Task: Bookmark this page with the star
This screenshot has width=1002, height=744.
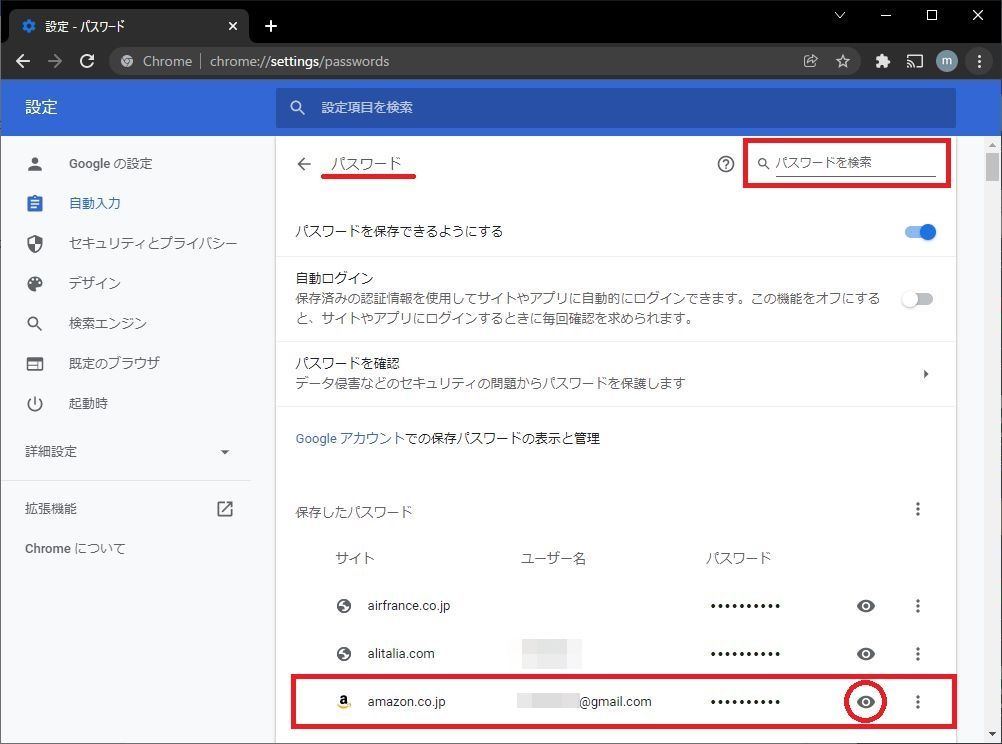Action: click(x=843, y=61)
